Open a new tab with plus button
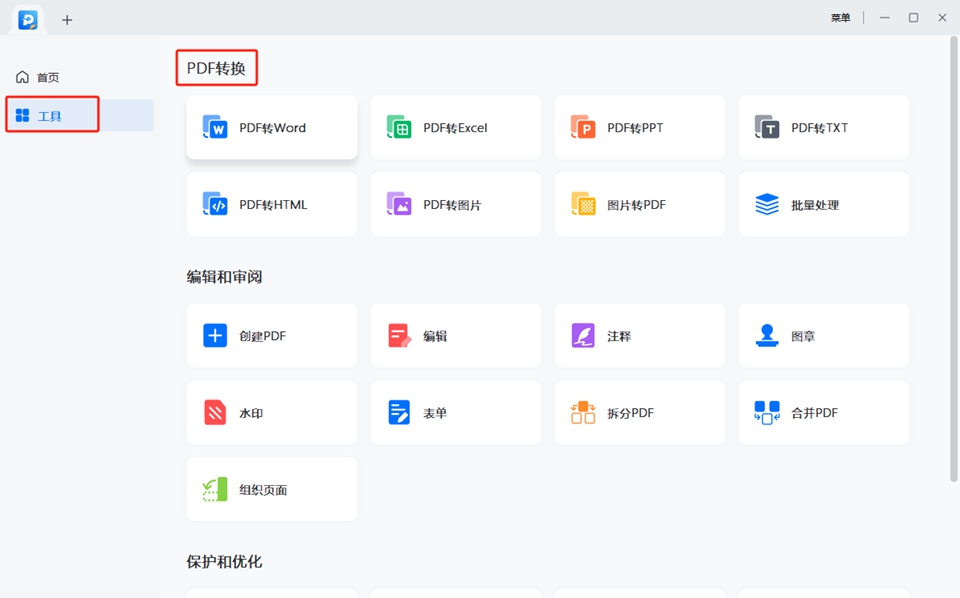The image size is (960, 598). [67, 20]
